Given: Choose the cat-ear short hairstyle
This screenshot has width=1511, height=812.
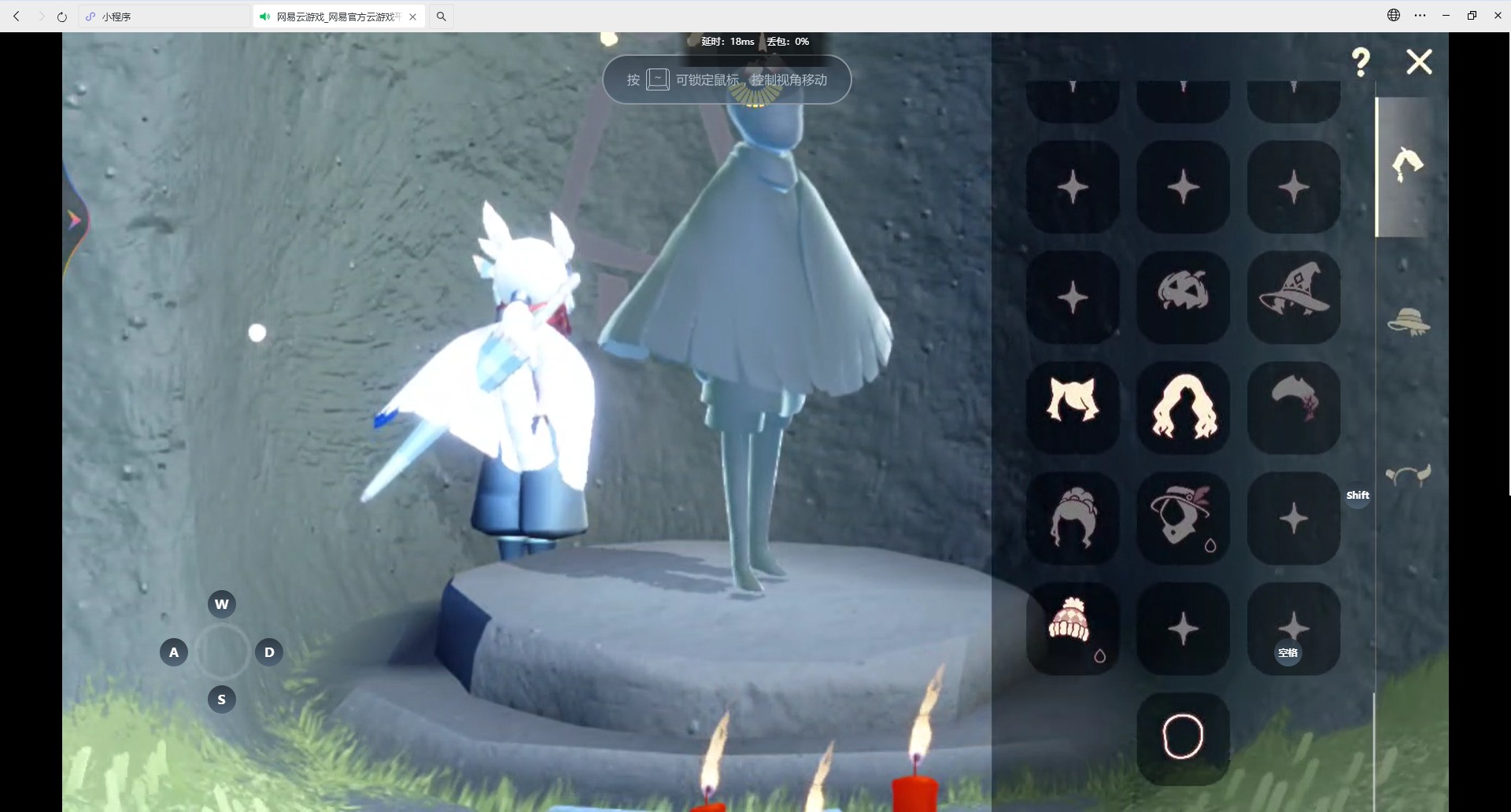Looking at the screenshot, I should tap(1073, 408).
